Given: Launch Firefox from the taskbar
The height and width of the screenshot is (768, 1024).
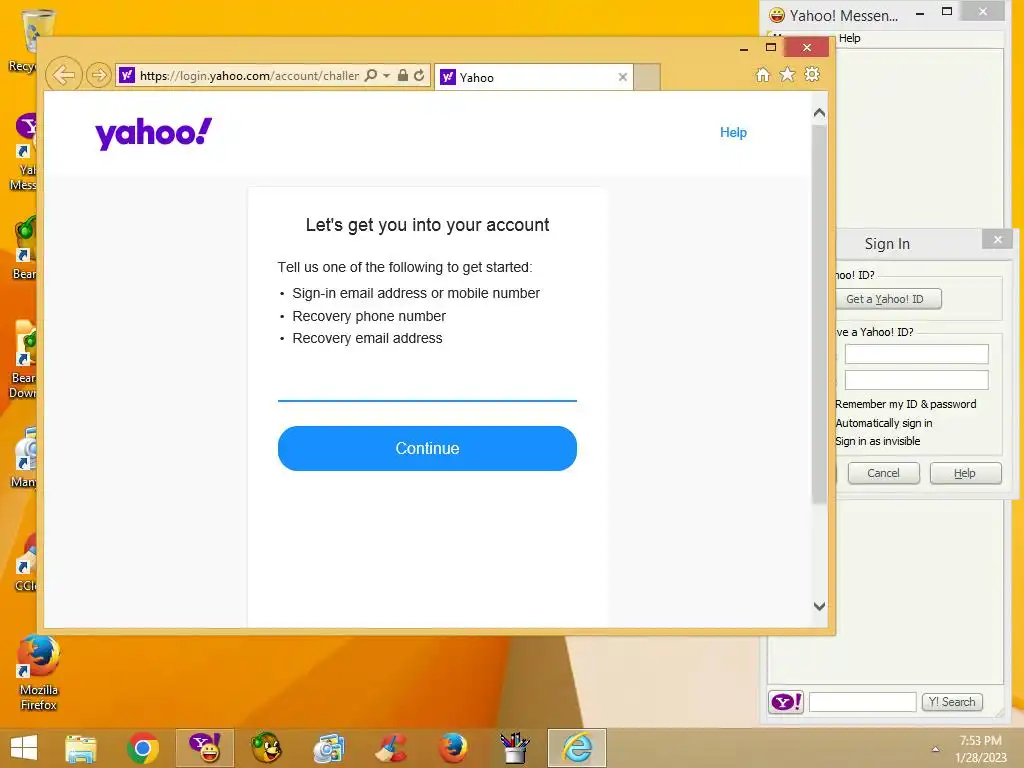Looking at the screenshot, I should (453, 748).
